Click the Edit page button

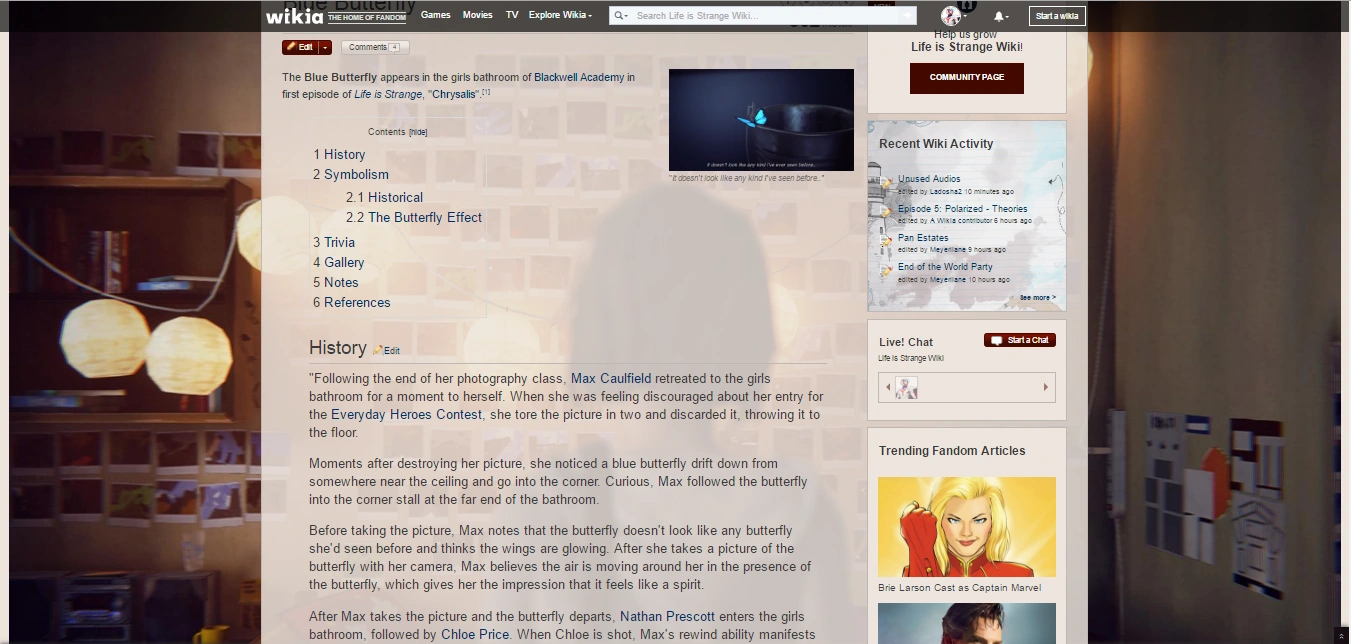[300, 47]
